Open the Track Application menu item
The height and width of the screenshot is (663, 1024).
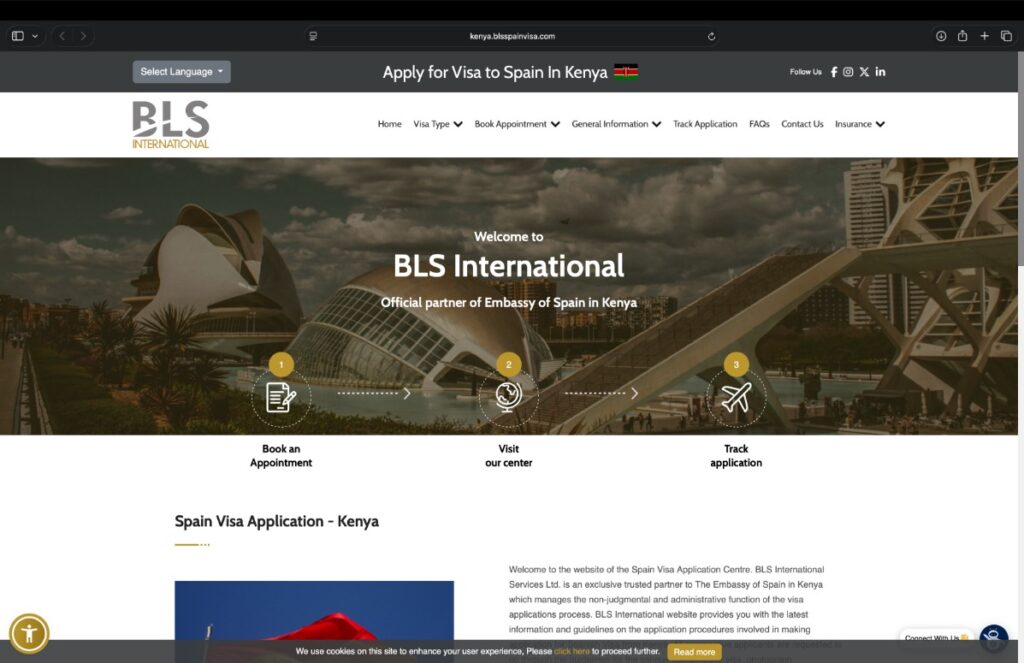click(x=705, y=124)
